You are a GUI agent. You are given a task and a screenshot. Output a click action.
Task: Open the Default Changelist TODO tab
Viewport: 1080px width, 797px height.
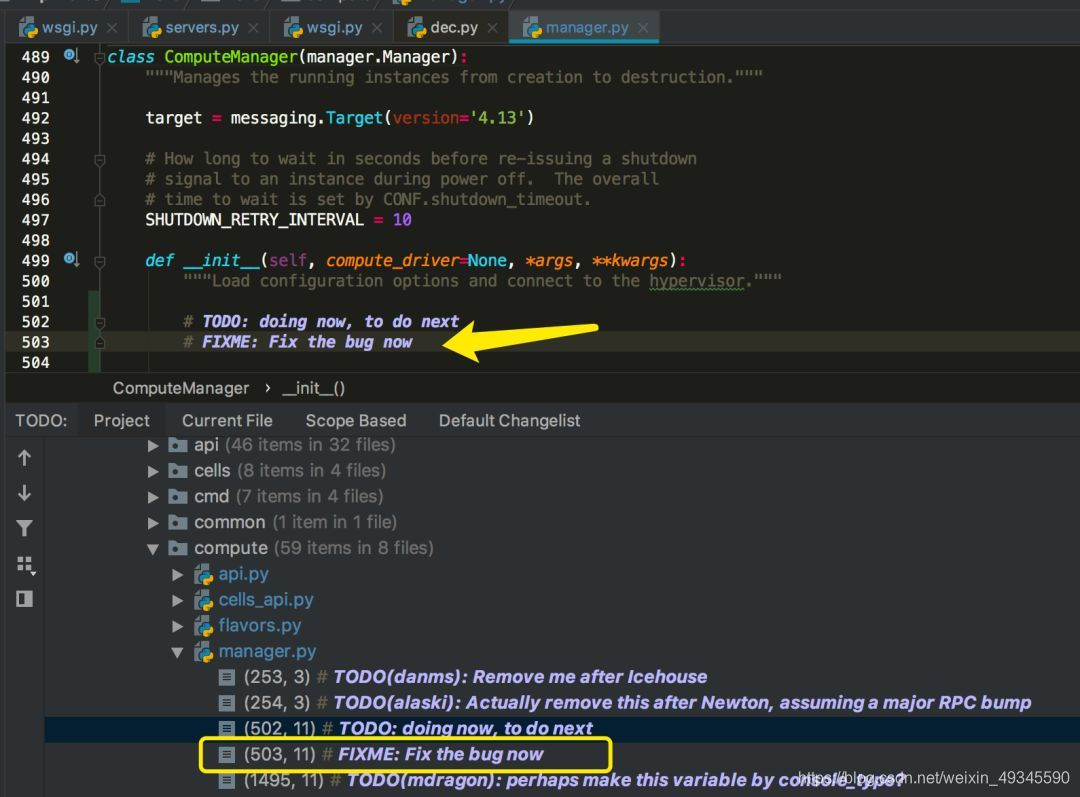pyautogui.click(x=509, y=420)
